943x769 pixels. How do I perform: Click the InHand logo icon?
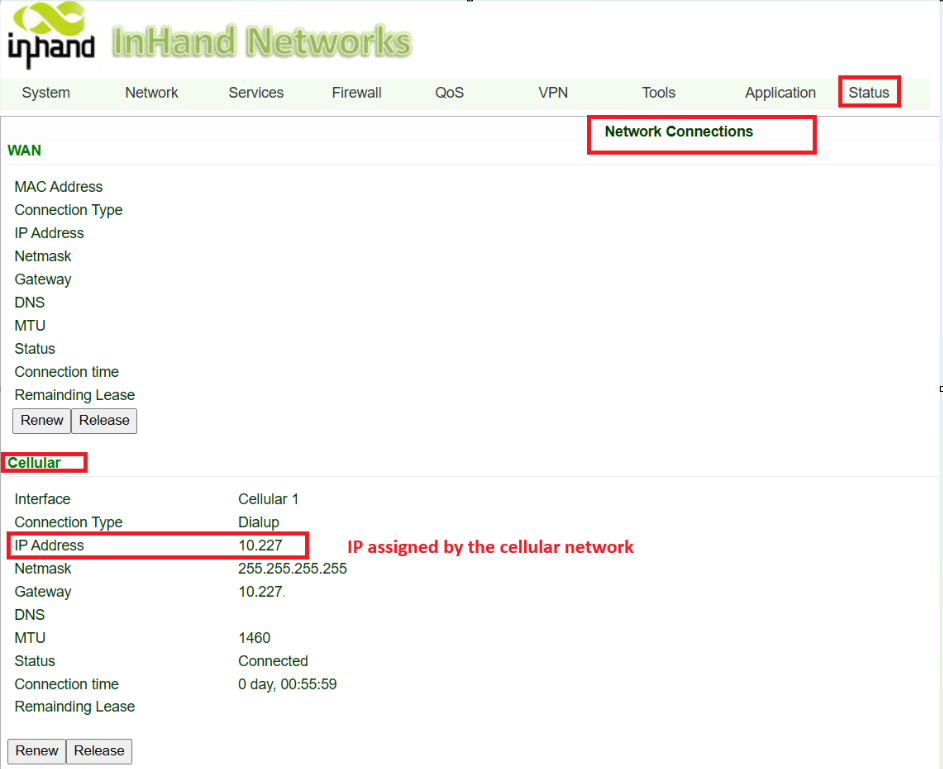tap(51, 35)
